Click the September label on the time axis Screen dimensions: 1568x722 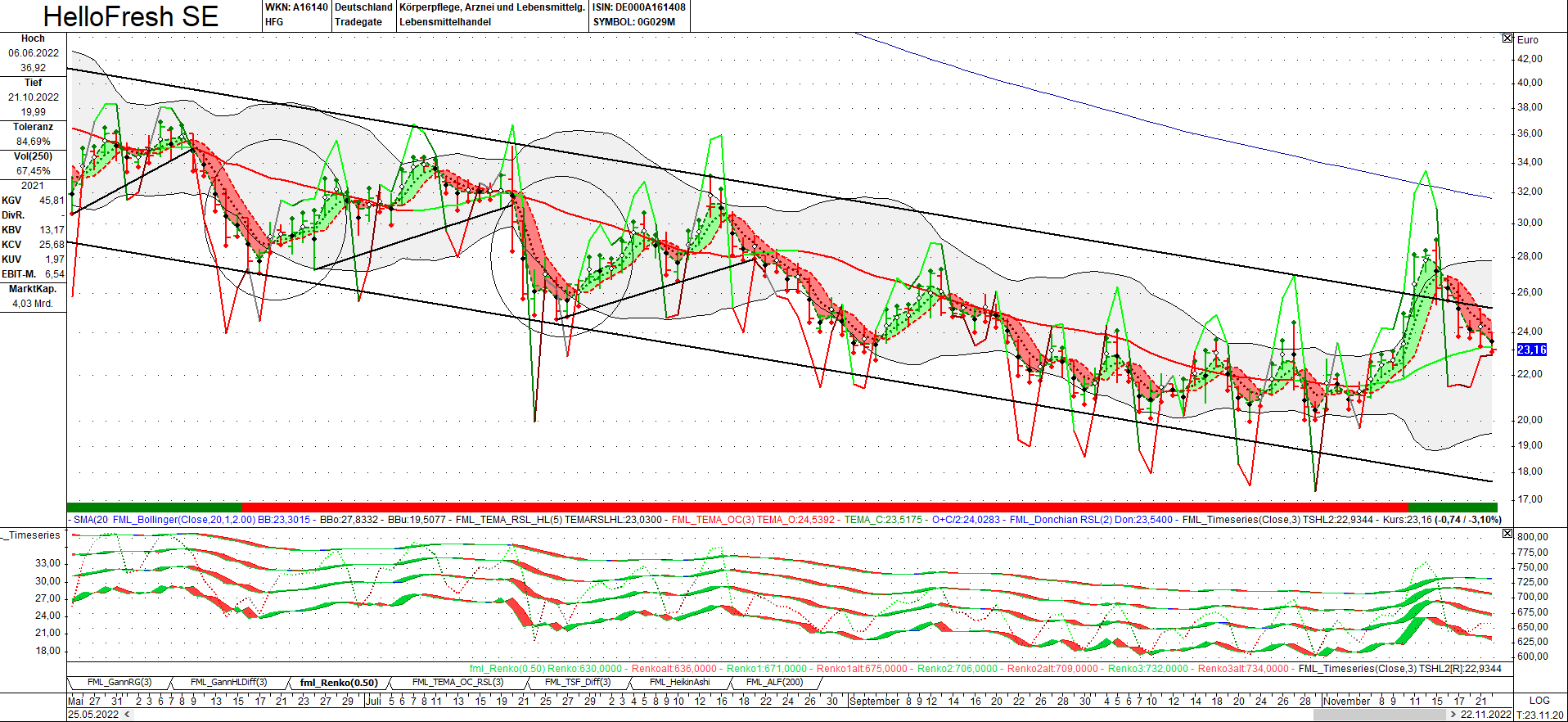point(874,701)
